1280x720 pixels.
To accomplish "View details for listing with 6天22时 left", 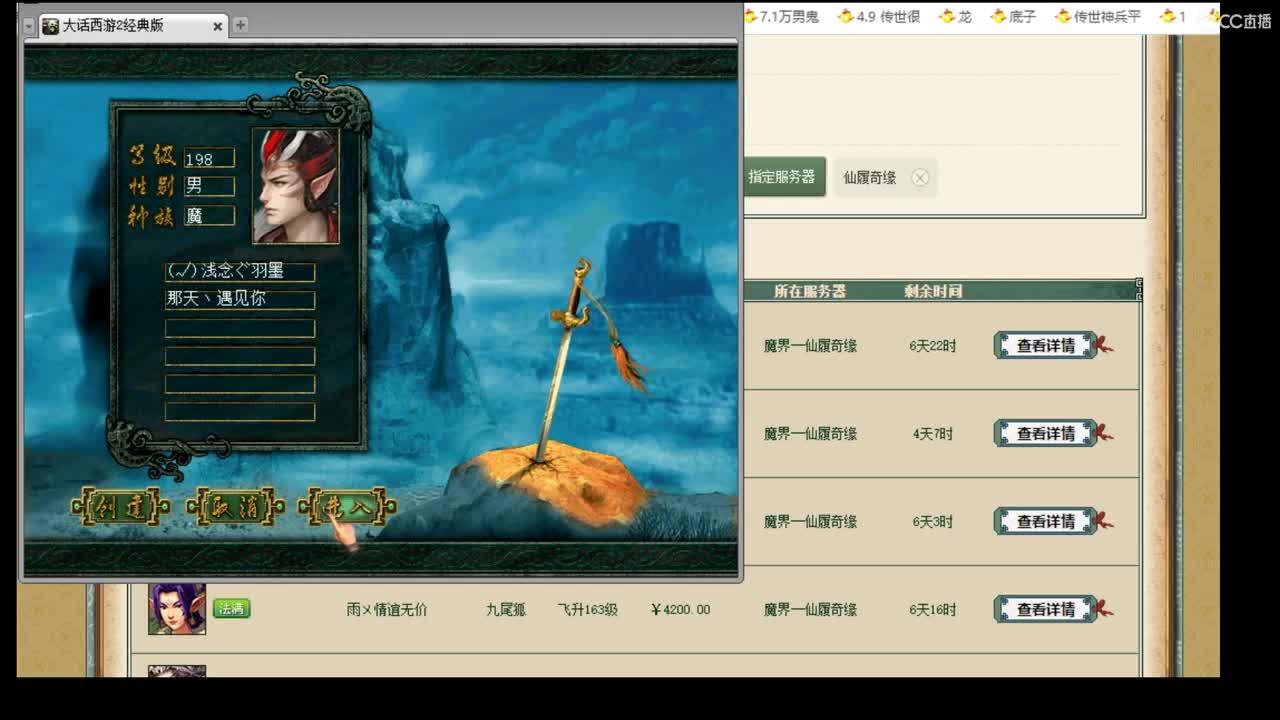I will [x=1045, y=345].
